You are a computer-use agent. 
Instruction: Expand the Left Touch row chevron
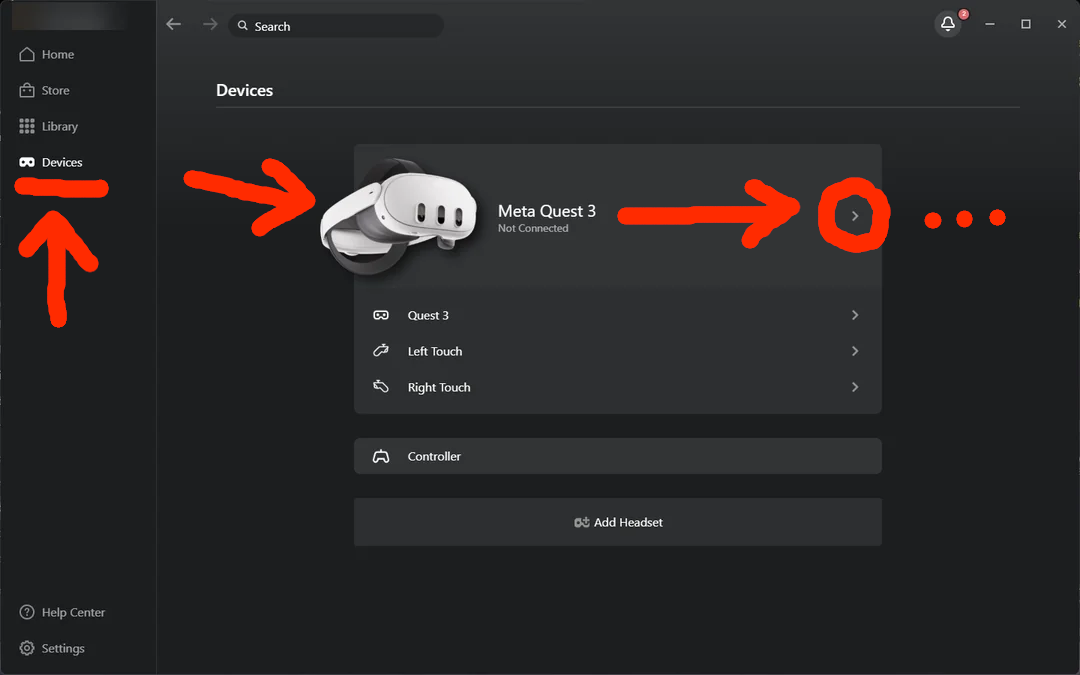click(855, 351)
